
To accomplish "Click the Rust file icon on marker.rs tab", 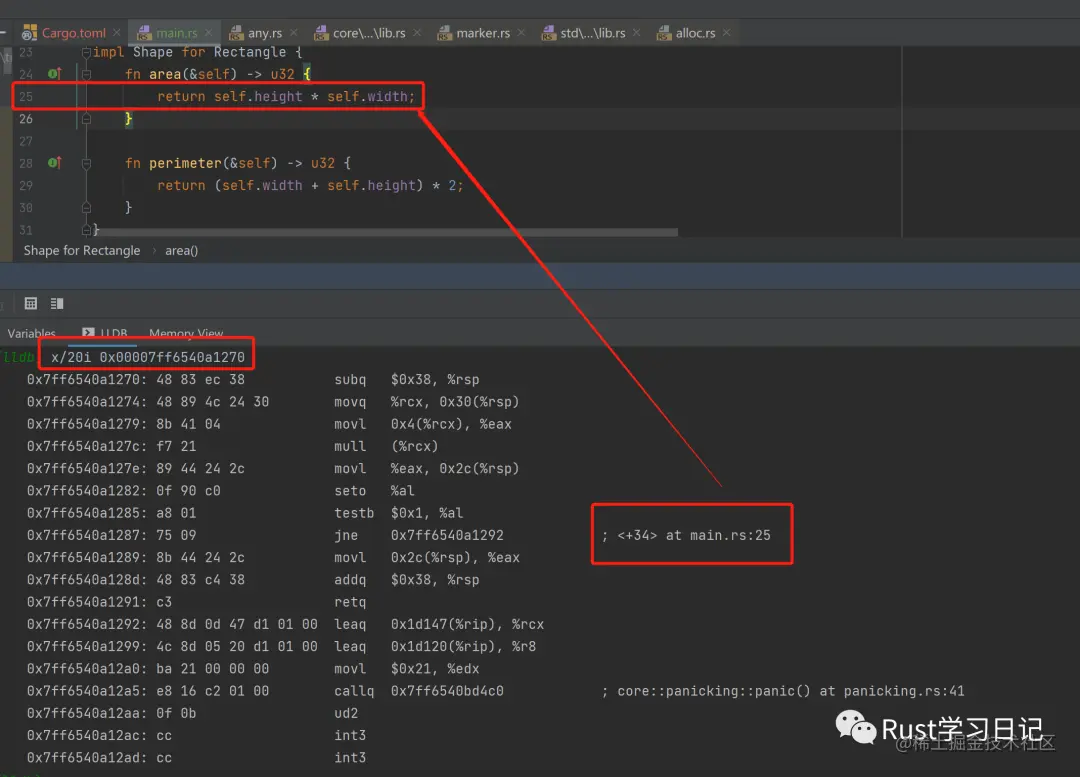I will pyautogui.click(x=444, y=32).
